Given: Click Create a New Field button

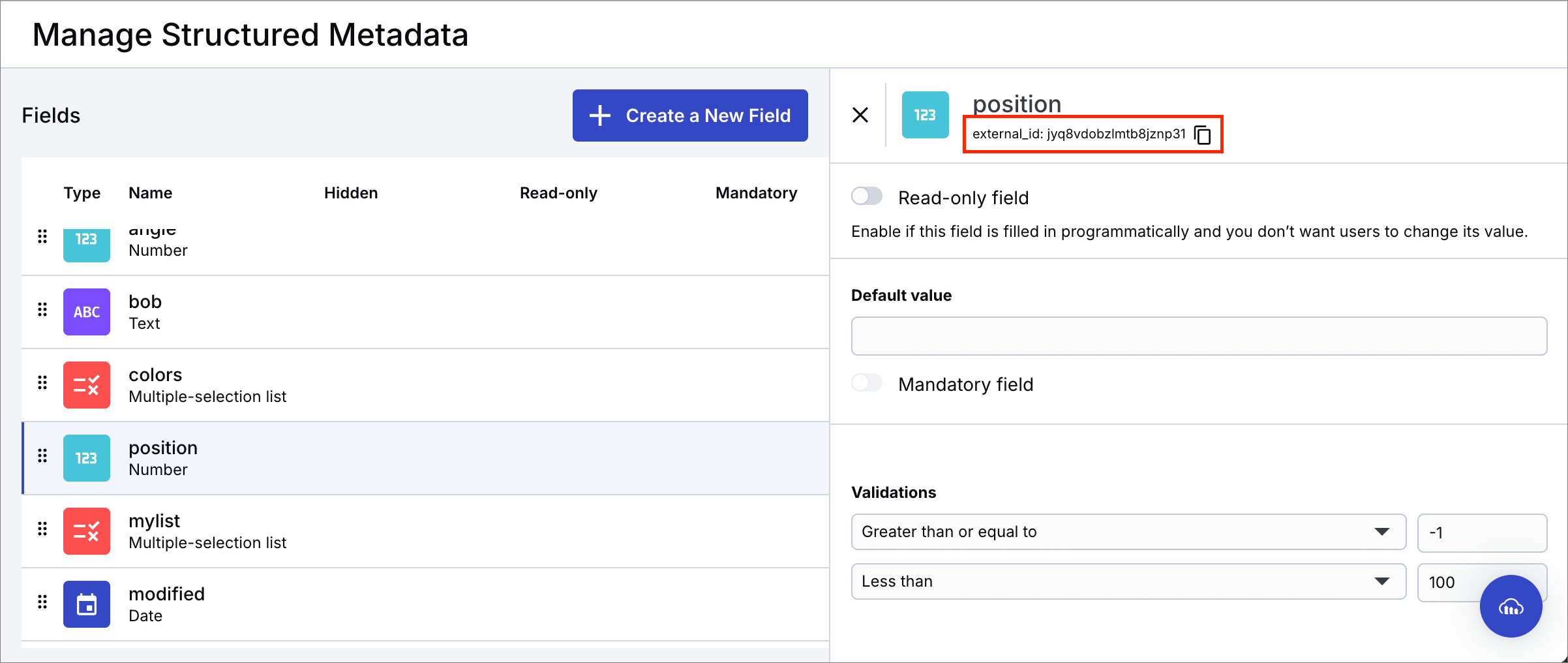Looking at the screenshot, I should point(690,116).
